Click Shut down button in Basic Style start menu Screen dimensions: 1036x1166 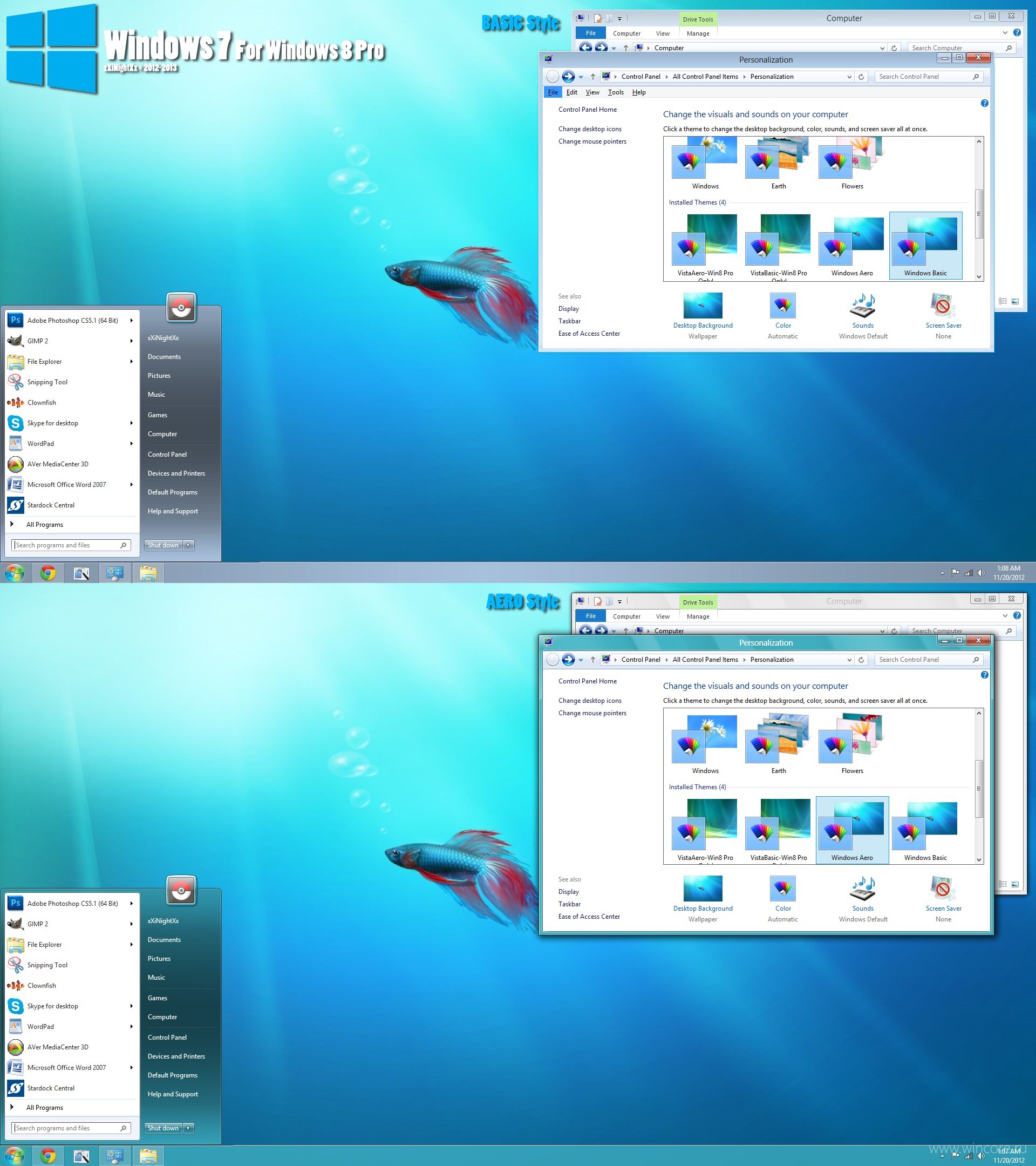tap(163, 545)
